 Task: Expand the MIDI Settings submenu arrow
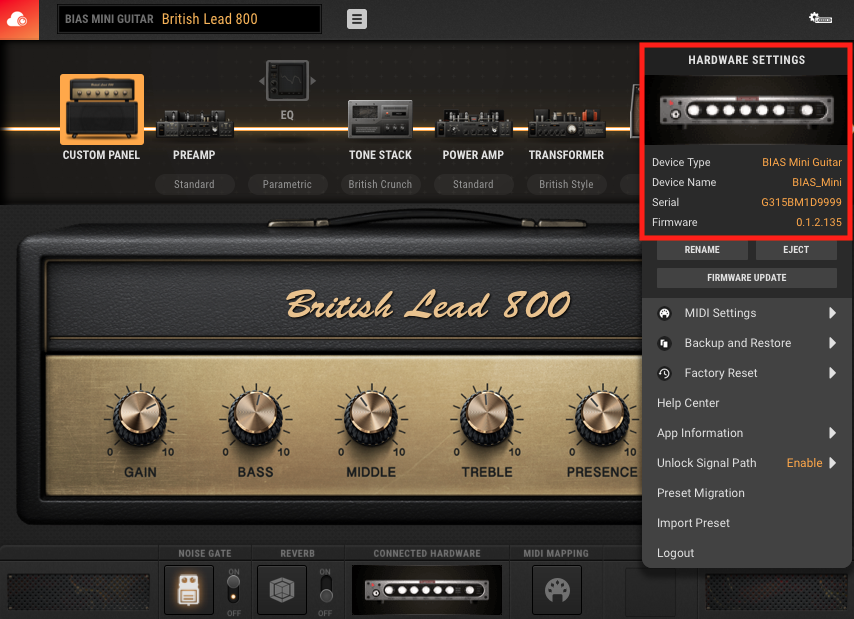pos(832,313)
